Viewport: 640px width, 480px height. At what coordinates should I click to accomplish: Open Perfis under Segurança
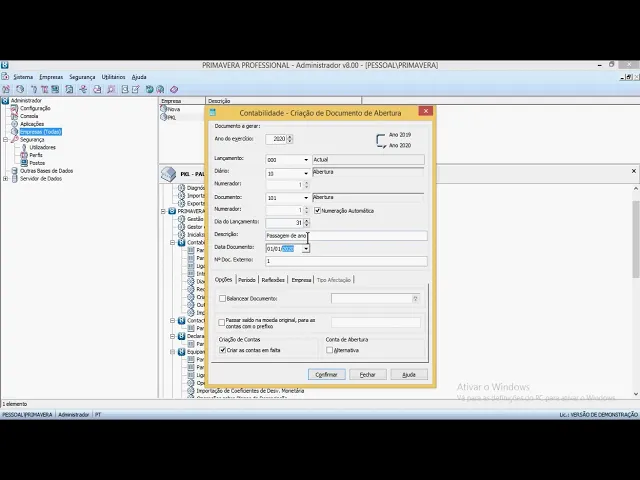tap(36, 155)
